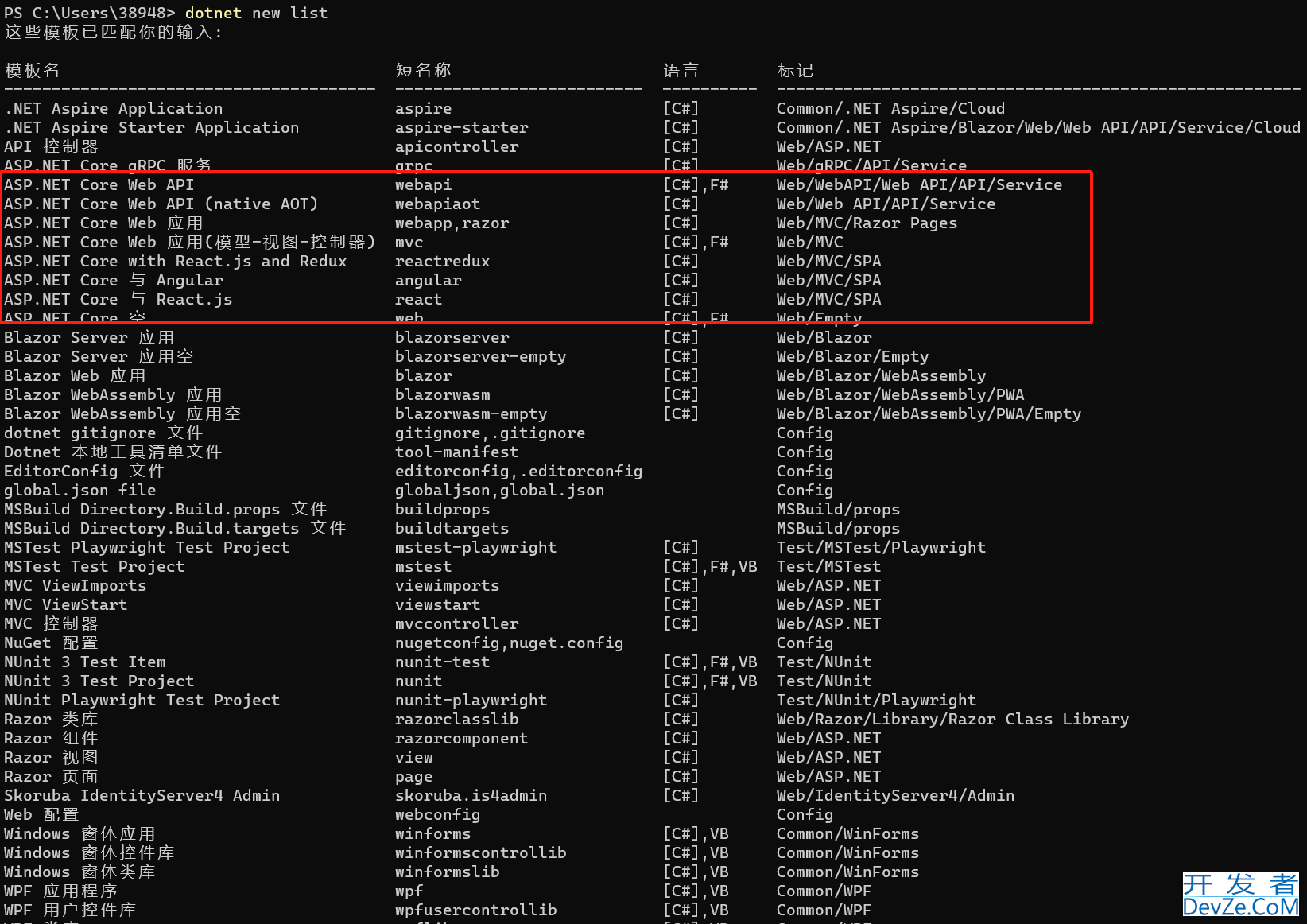Click 'Windows 窗体应用' template name

80,833
